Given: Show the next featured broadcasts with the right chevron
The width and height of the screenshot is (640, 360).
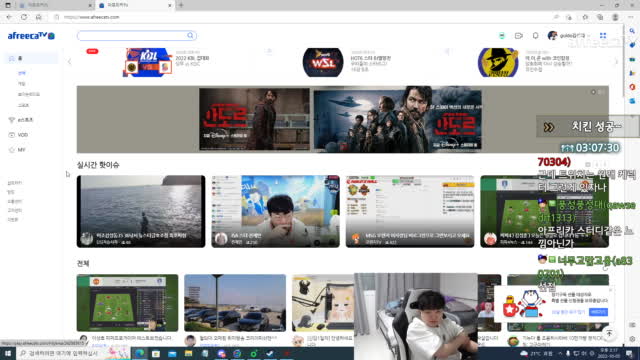Looking at the screenshot, I should (616, 62).
